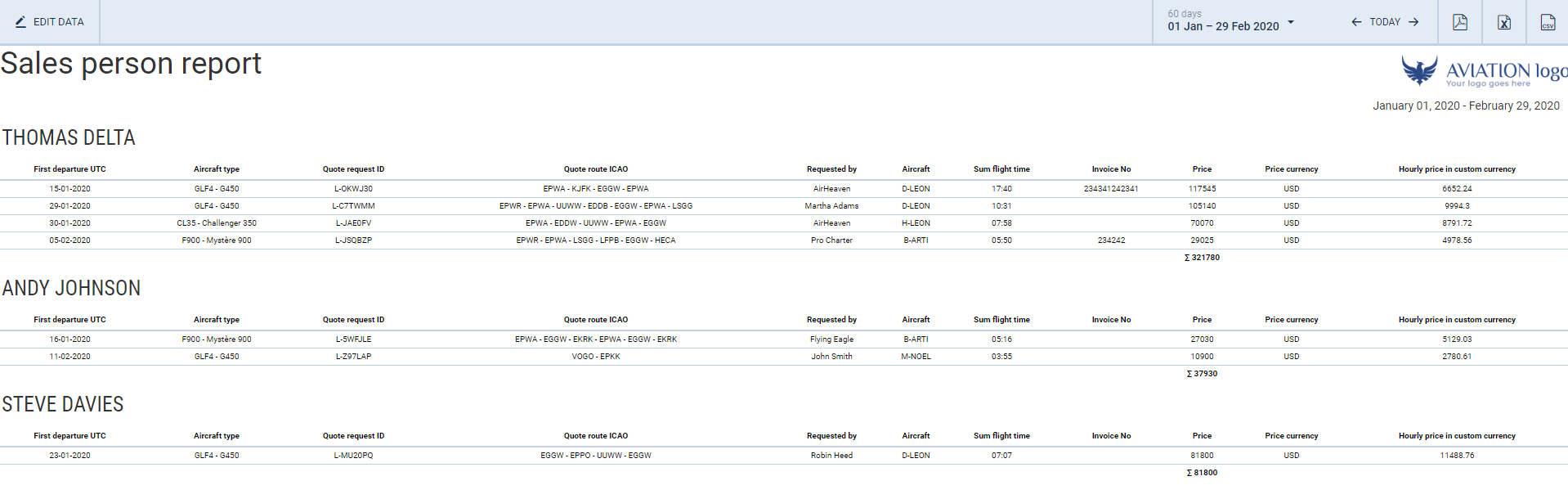Export report as CSV file
Screen dimensions: 1568x499
tap(1548, 22)
